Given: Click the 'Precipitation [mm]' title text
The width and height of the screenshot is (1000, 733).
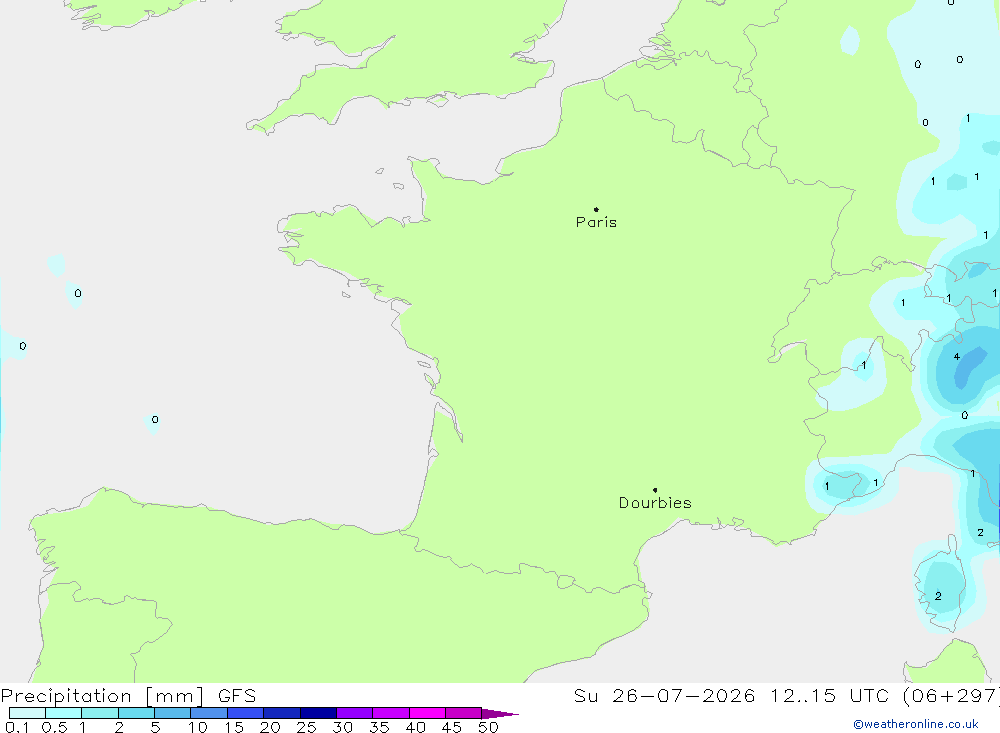Looking at the screenshot, I should (x=102, y=696).
